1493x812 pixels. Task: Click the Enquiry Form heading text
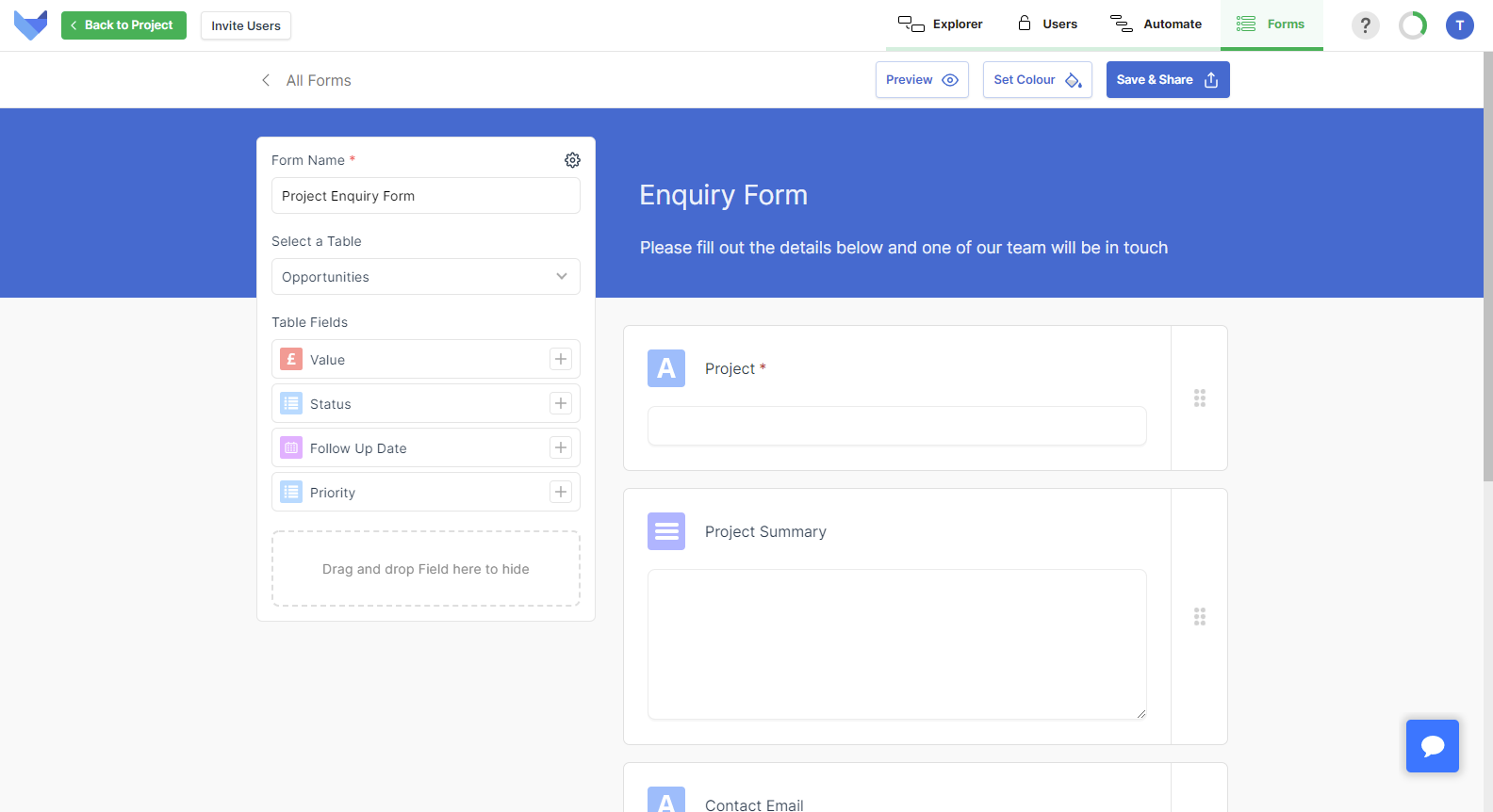coord(723,195)
